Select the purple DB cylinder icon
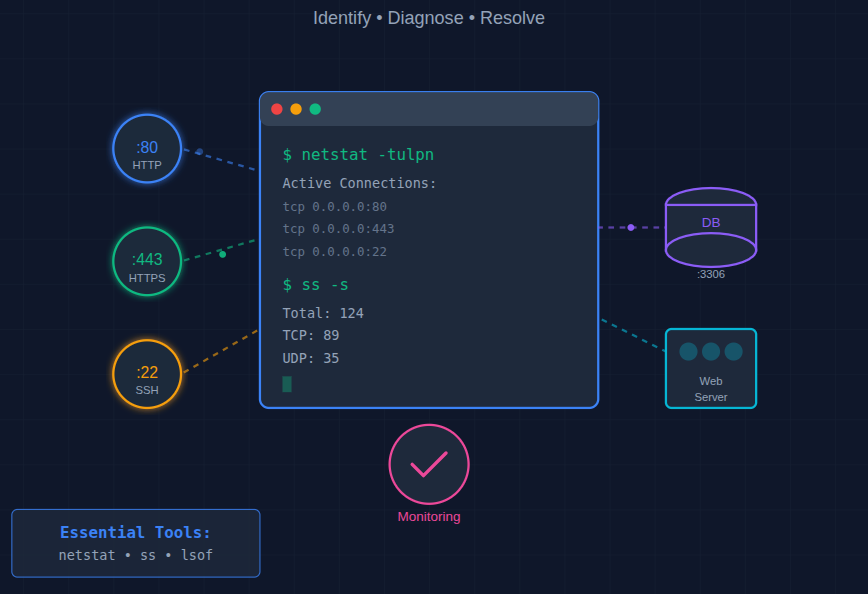The height and width of the screenshot is (594, 868). pos(711,227)
